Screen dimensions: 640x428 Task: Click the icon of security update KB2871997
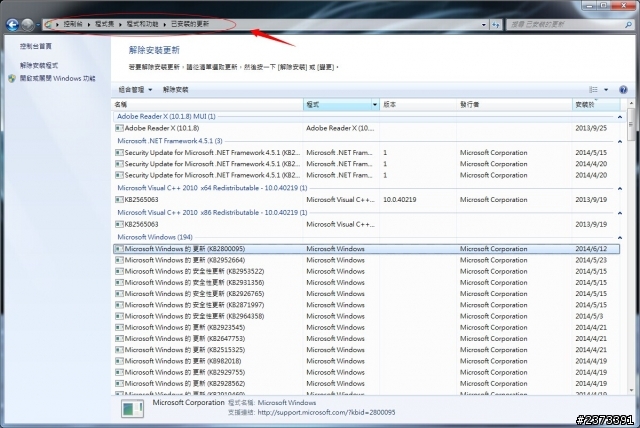119,305
